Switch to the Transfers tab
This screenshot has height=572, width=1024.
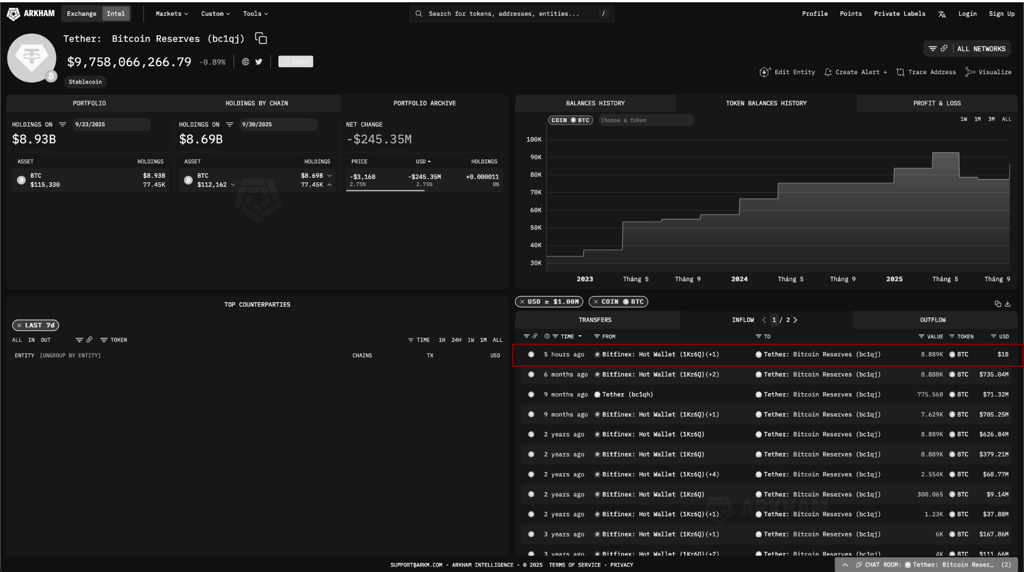click(595, 320)
